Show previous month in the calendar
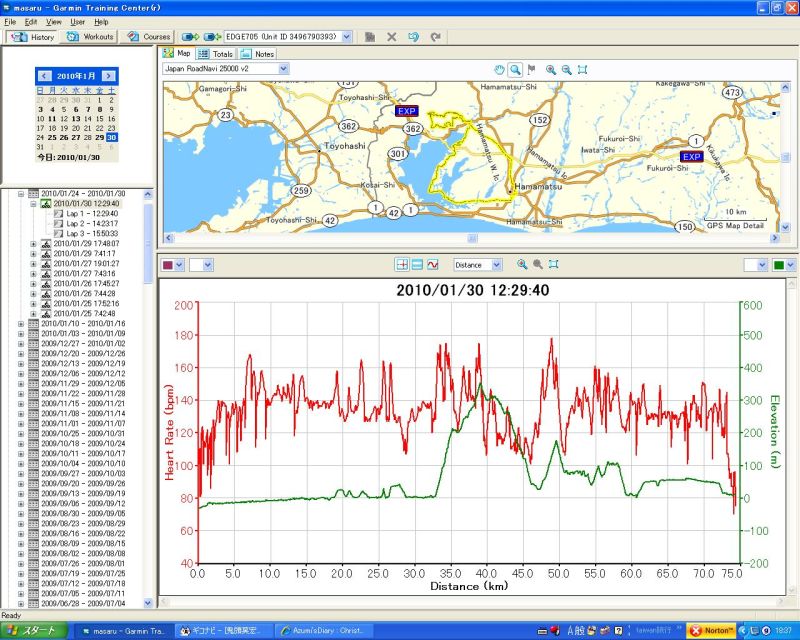 click(x=44, y=76)
